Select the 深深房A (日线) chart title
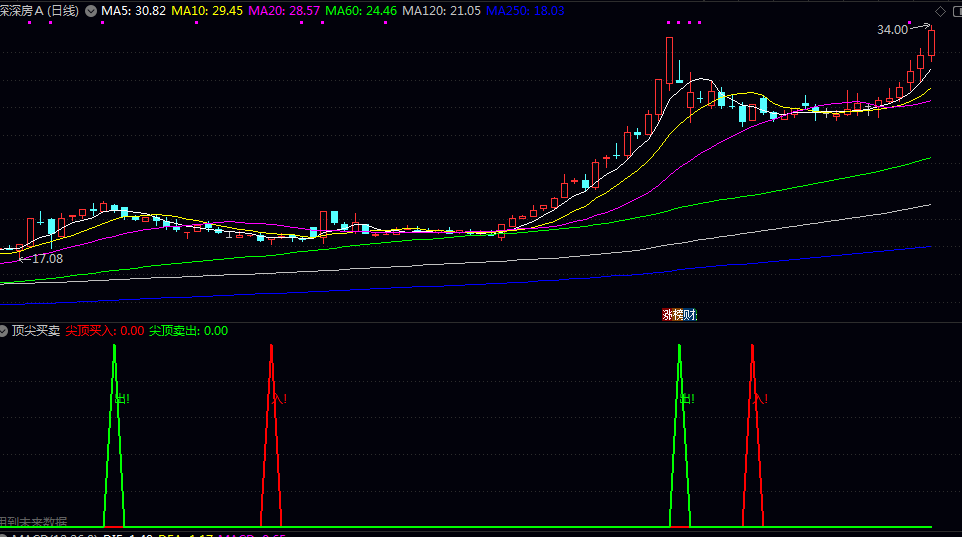The image size is (962, 537). pyautogui.click(x=39, y=11)
